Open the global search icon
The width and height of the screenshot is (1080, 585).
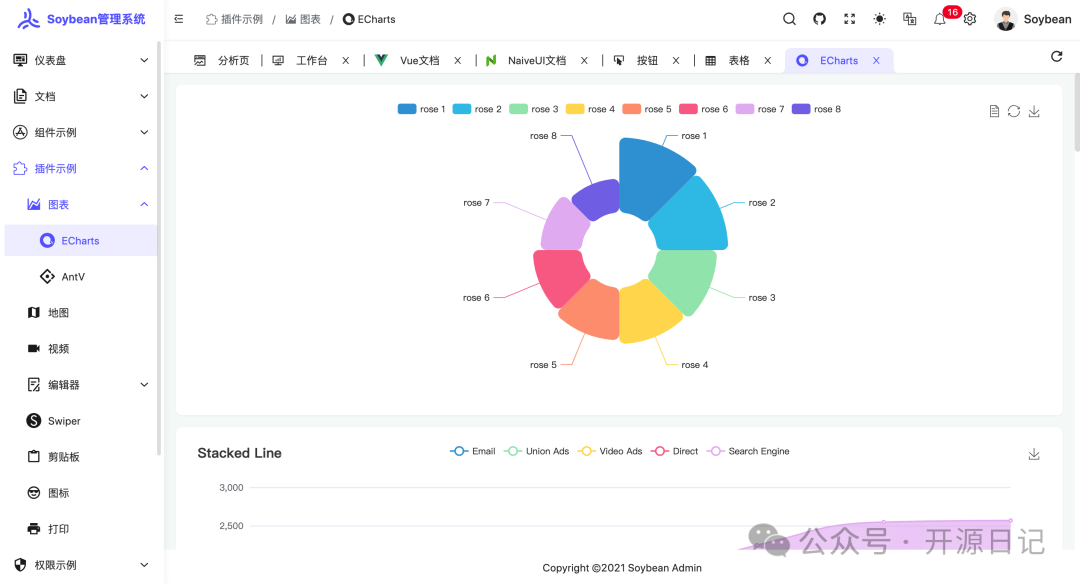pyautogui.click(x=789, y=19)
